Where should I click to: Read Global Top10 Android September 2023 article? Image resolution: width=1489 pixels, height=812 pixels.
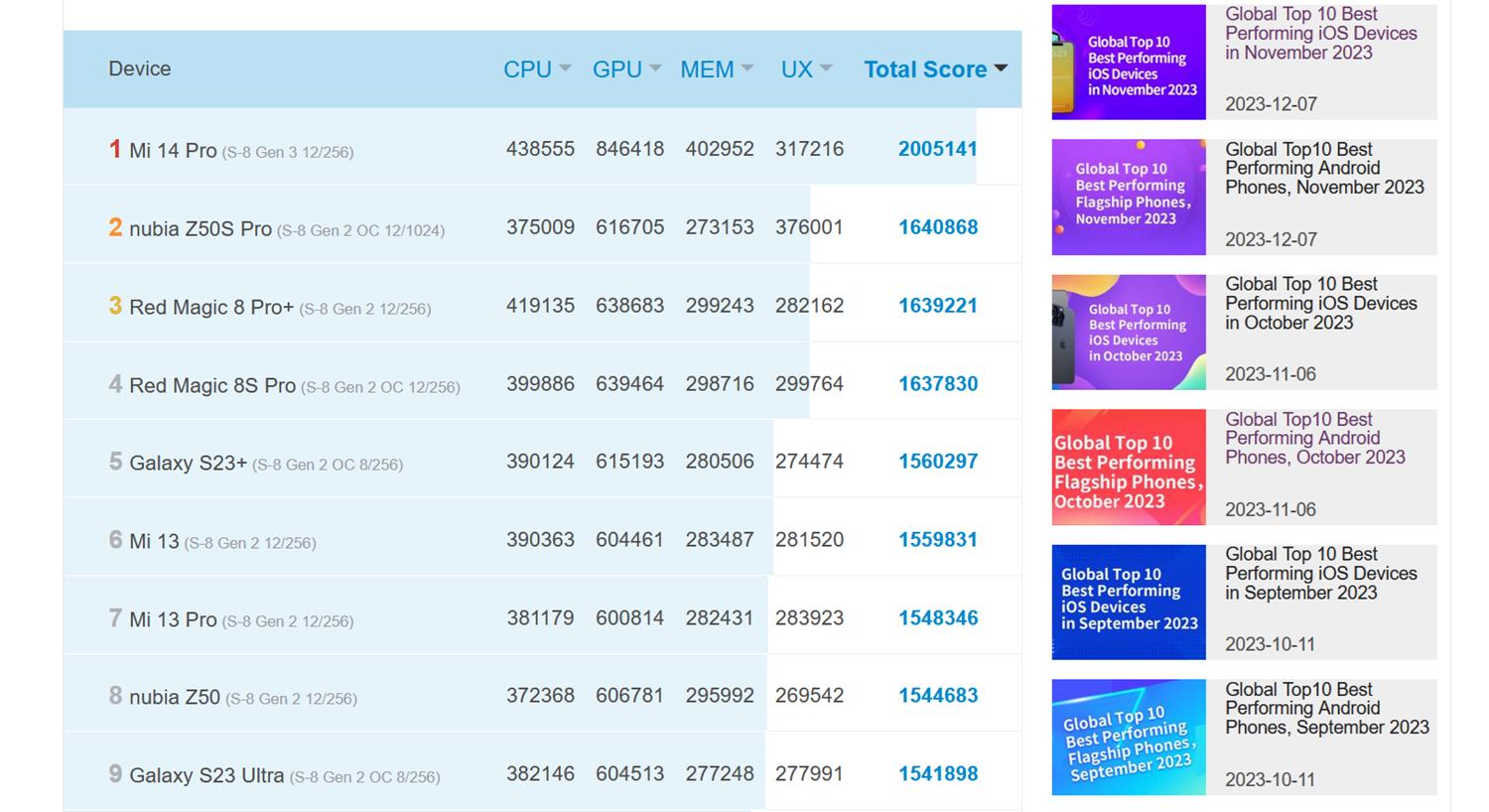(x=1327, y=709)
